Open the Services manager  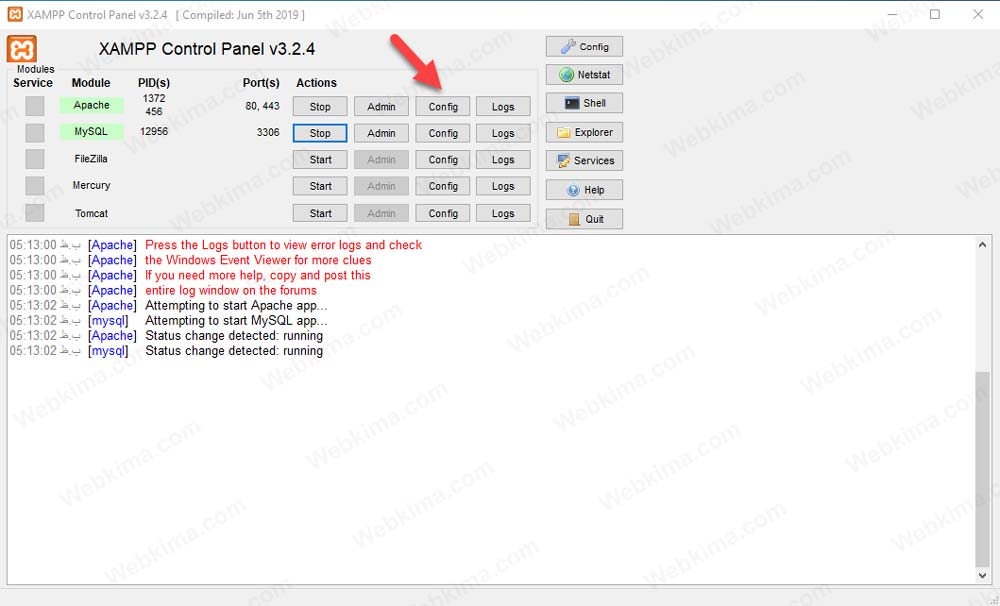click(584, 160)
